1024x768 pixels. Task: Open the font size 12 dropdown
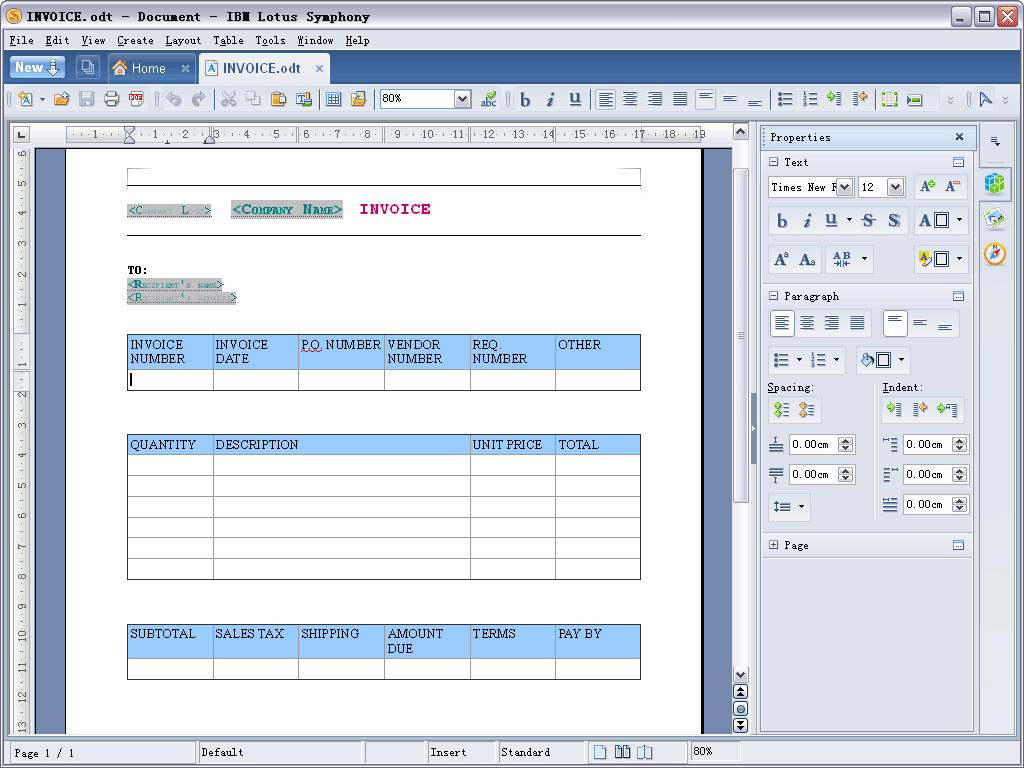[x=895, y=187]
